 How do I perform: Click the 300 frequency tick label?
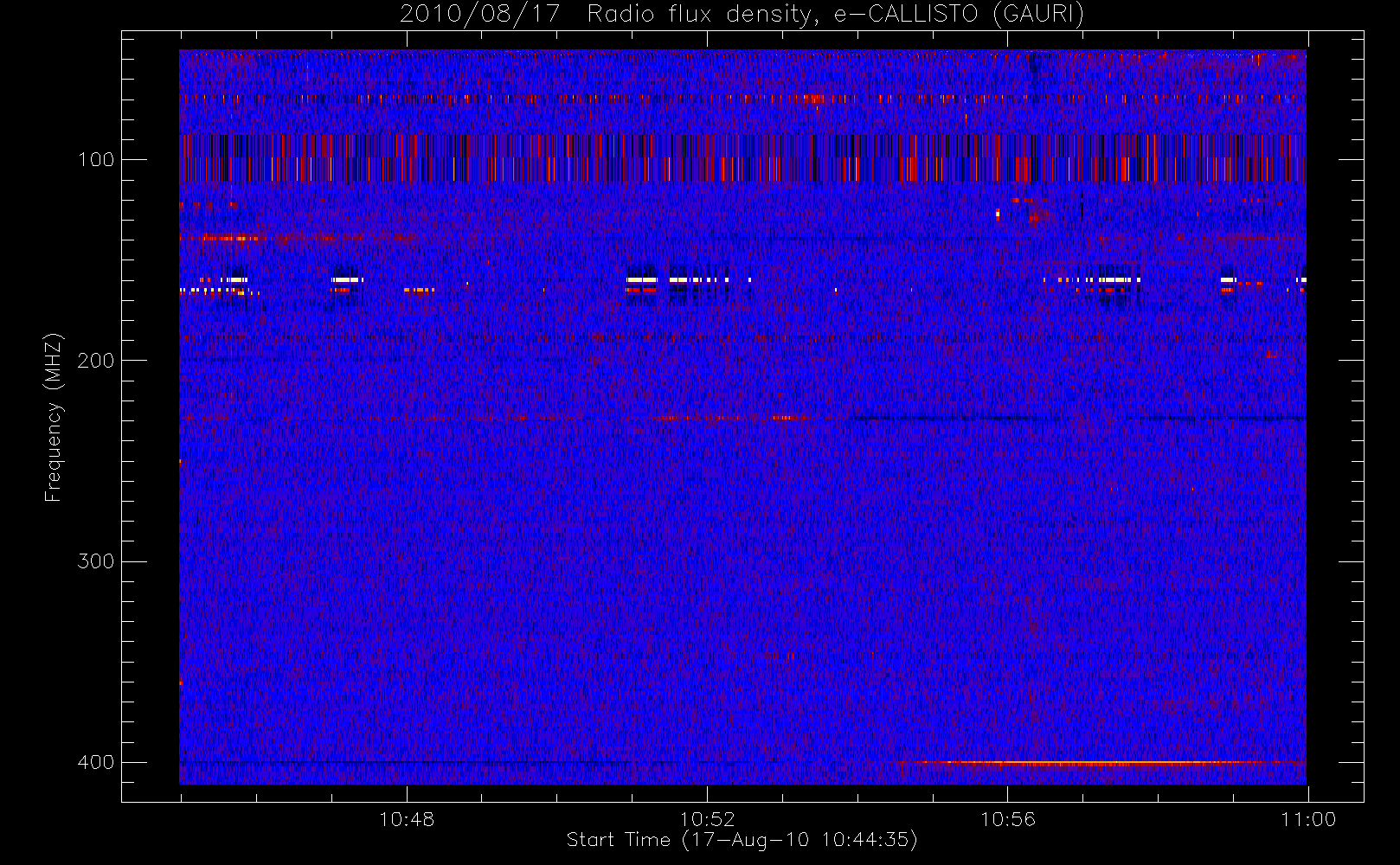[95, 561]
